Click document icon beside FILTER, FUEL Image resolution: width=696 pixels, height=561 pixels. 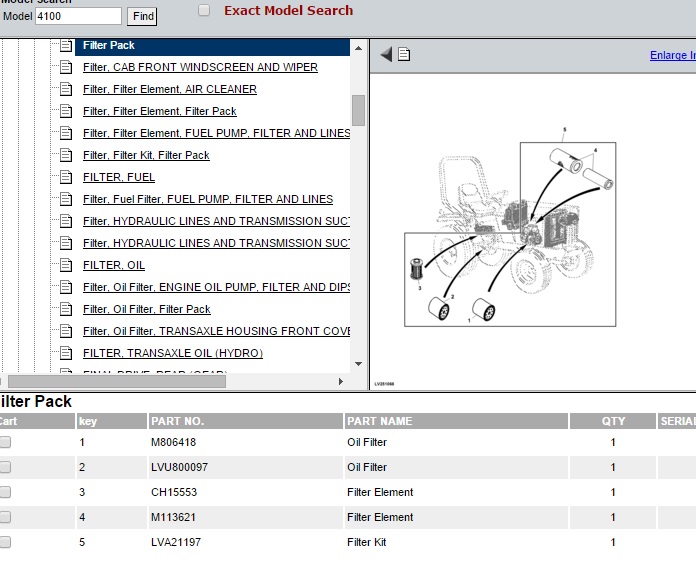click(x=66, y=178)
